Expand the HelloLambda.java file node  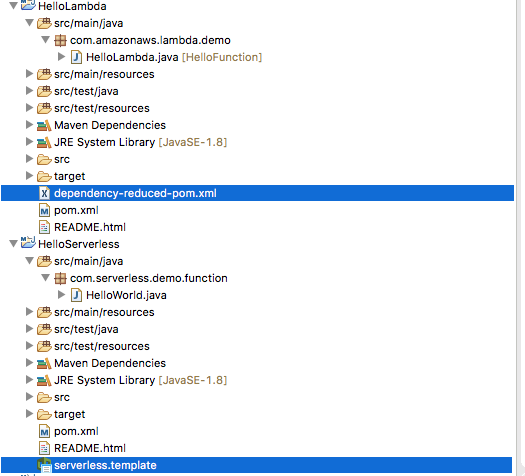pos(61,57)
